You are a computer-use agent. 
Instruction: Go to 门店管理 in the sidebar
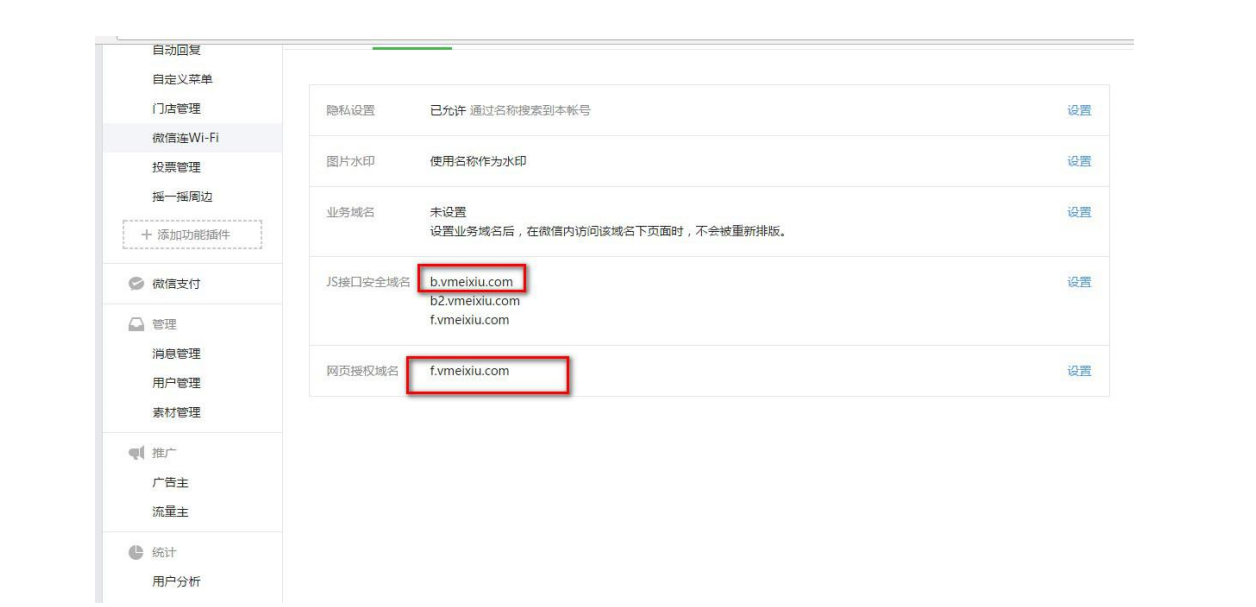click(x=176, y=109)
